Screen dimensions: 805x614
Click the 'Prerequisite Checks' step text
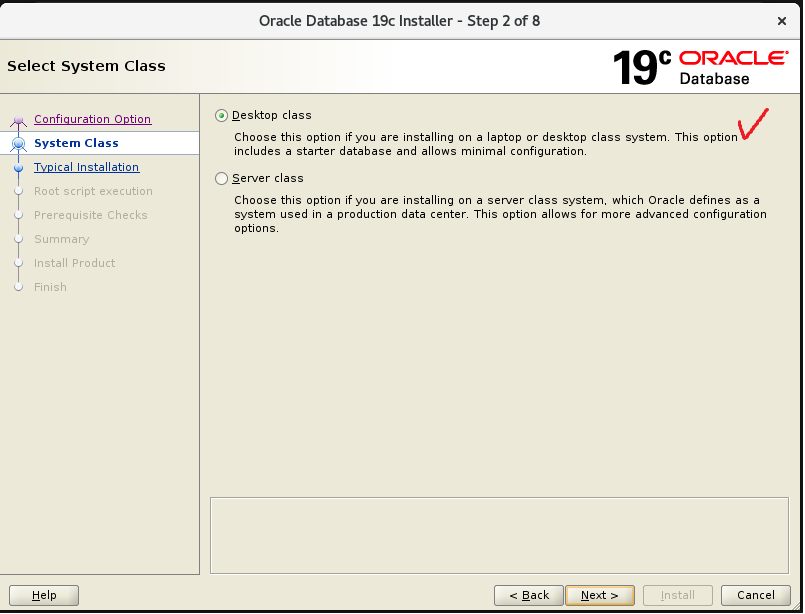(90, 215)
